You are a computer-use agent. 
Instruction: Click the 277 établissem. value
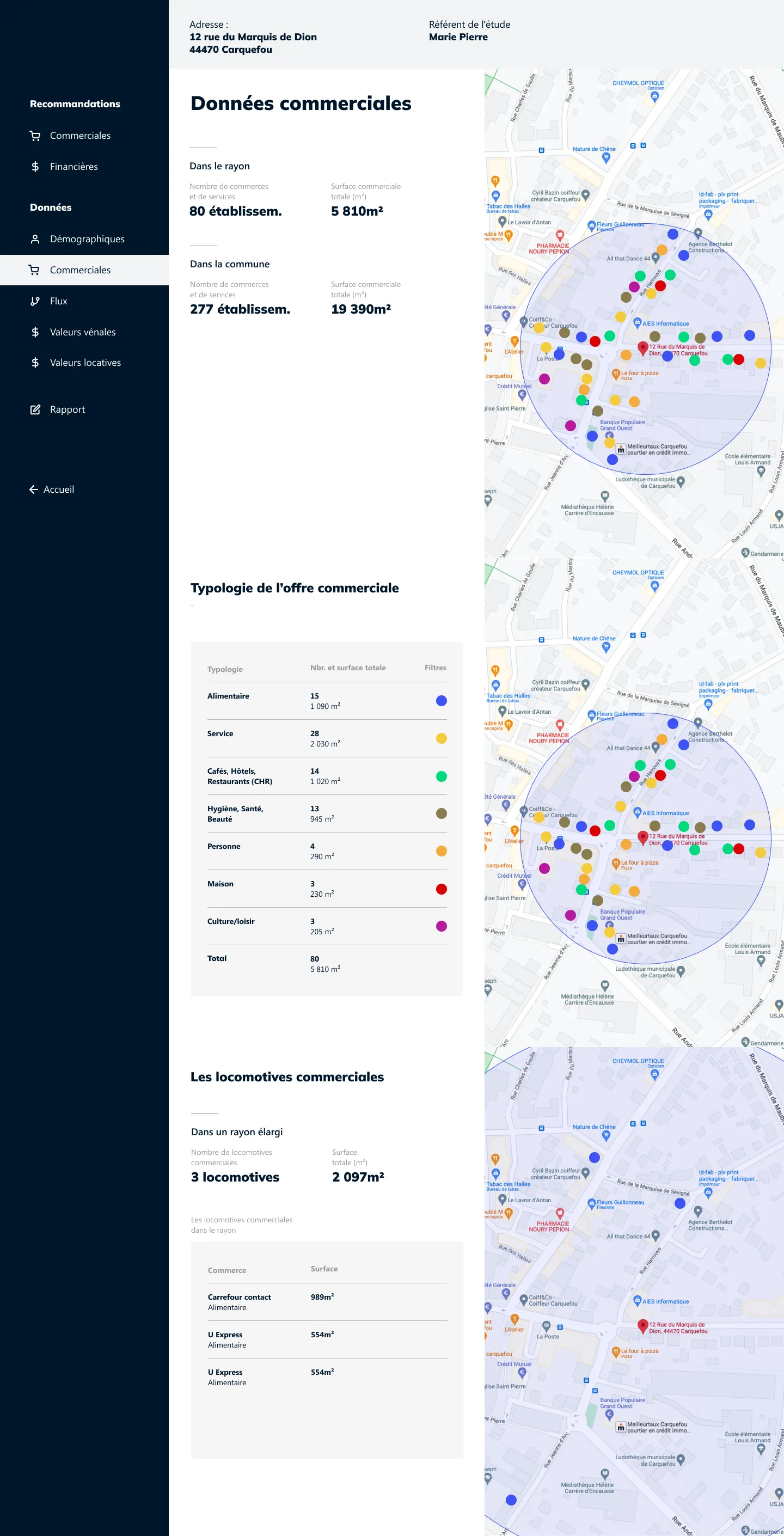pos(240,309)
